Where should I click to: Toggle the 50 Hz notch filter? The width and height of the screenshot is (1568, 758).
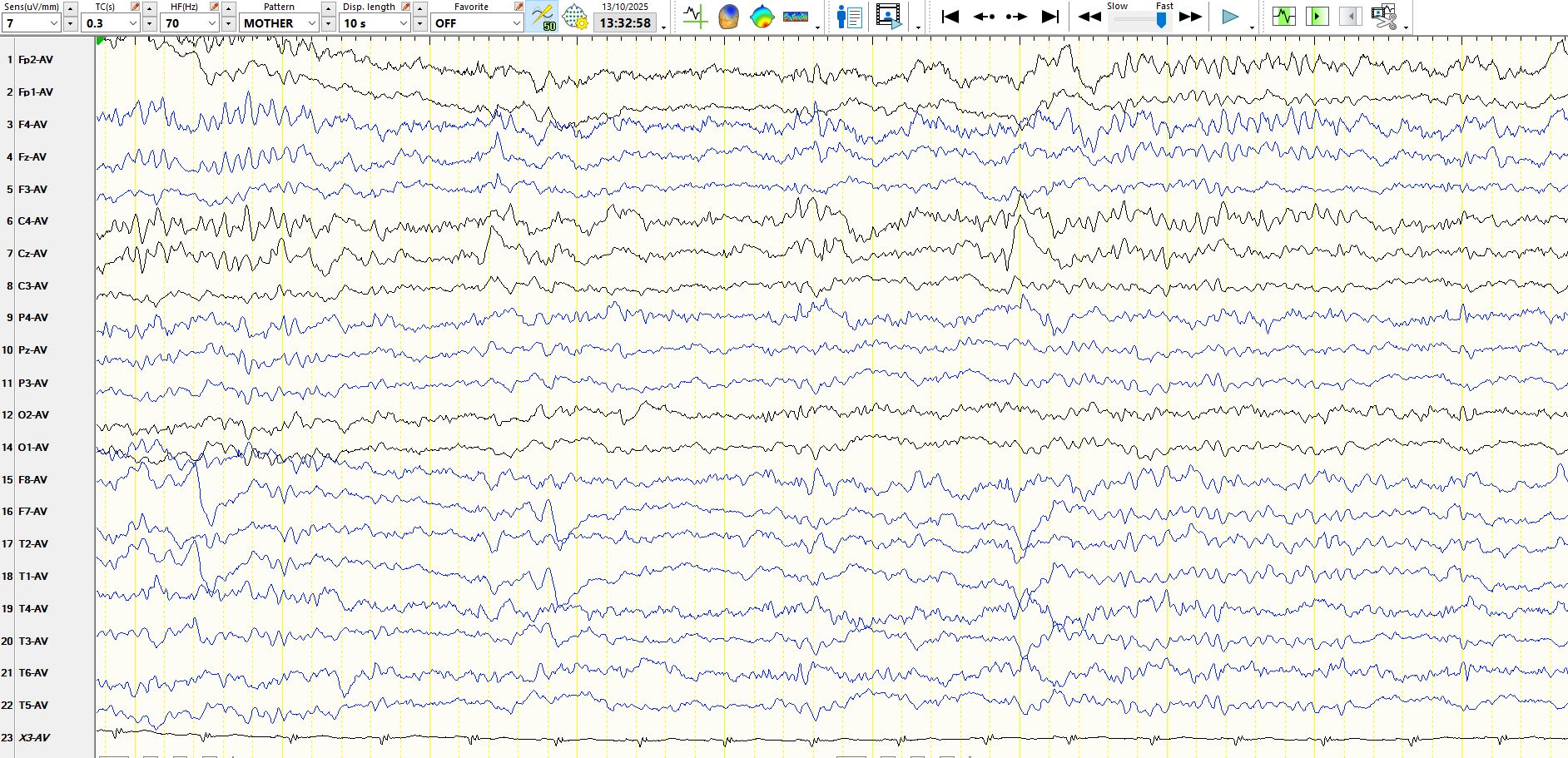(x=543, y=17)
